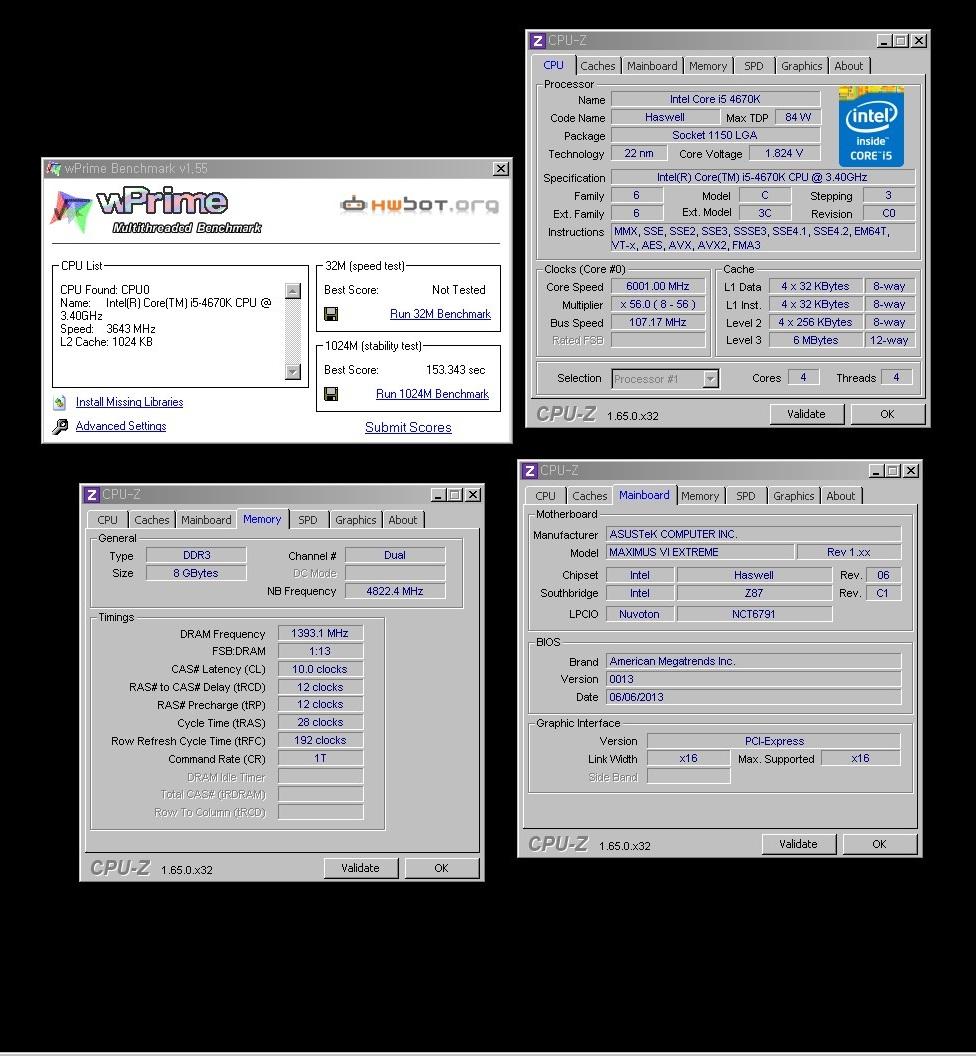Screen dimensions: 976x1056
Task: Click Nuvoton LPCIO field
Action: pyautogui.click(x=639, y=614)
